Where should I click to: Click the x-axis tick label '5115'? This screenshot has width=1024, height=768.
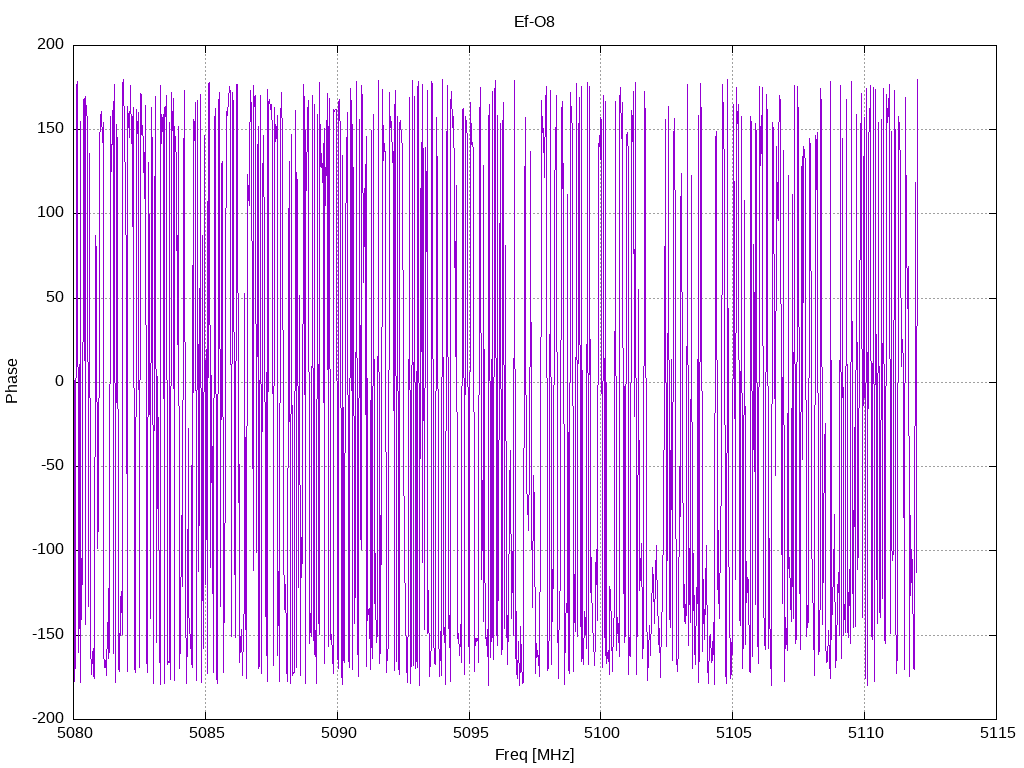click(997, 733)
